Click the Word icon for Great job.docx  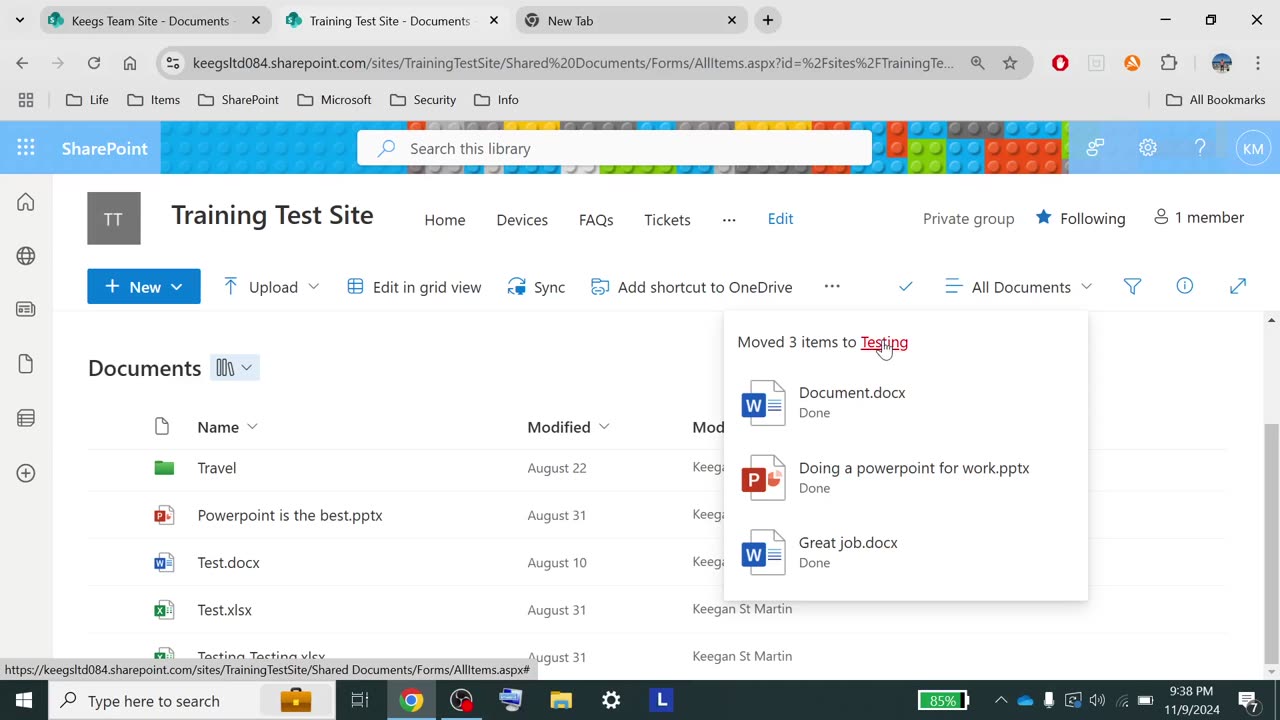click(763, 553)
